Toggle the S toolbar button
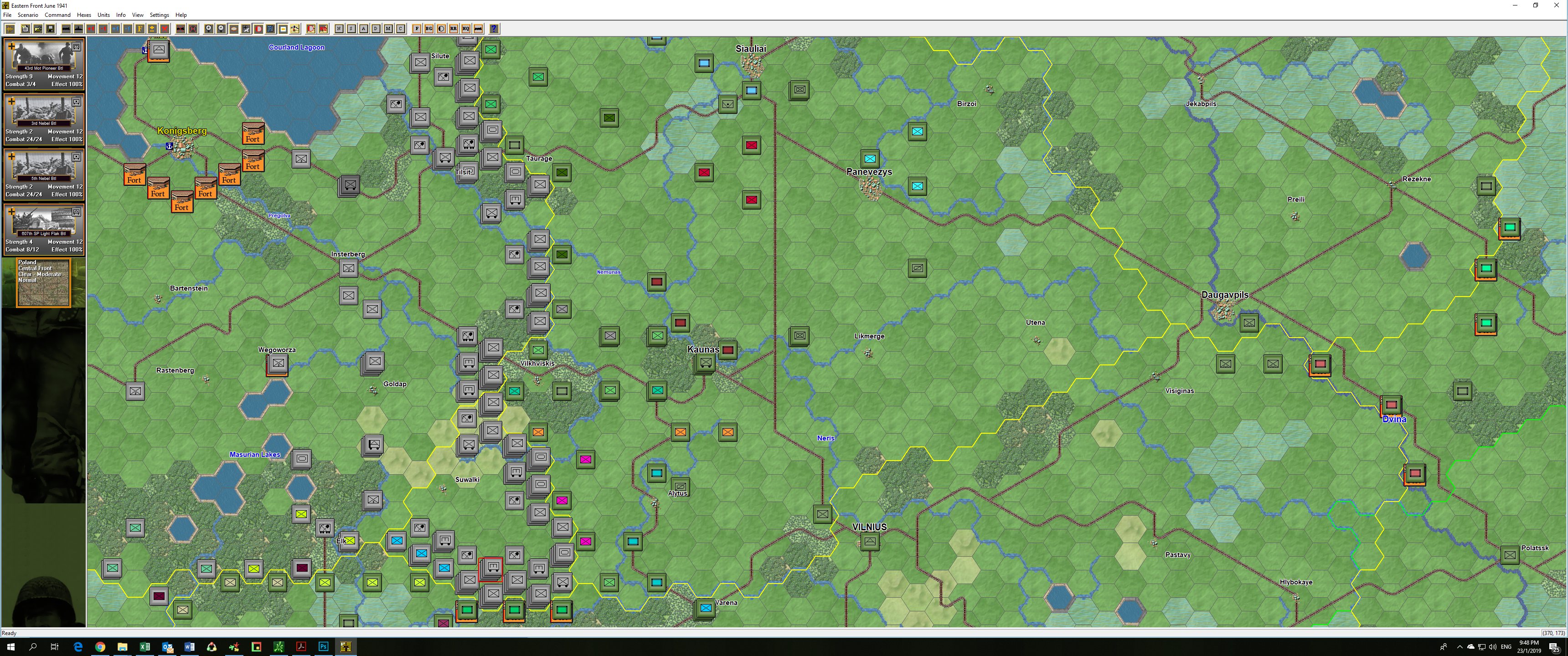Screen dimensions: 1568x656 click(351, 29)
